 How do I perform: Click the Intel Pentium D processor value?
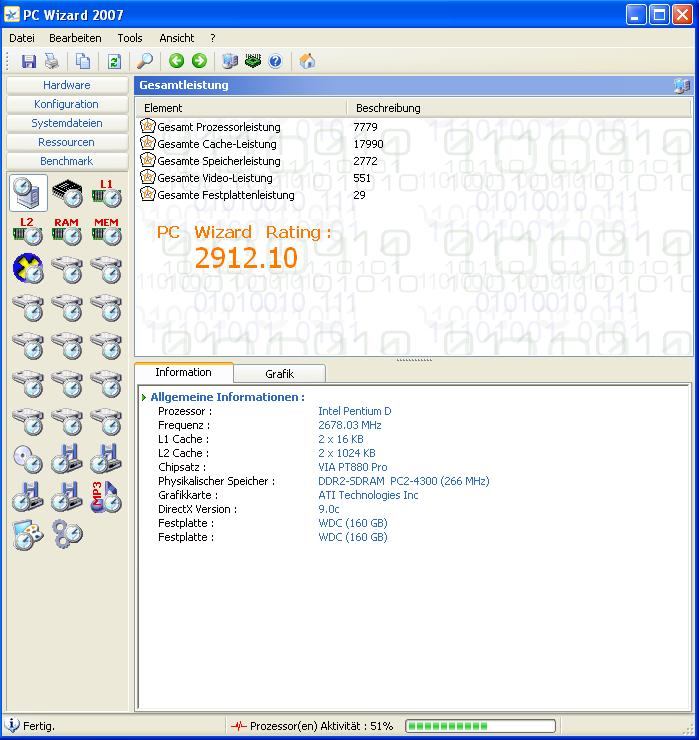click(355, 411)
